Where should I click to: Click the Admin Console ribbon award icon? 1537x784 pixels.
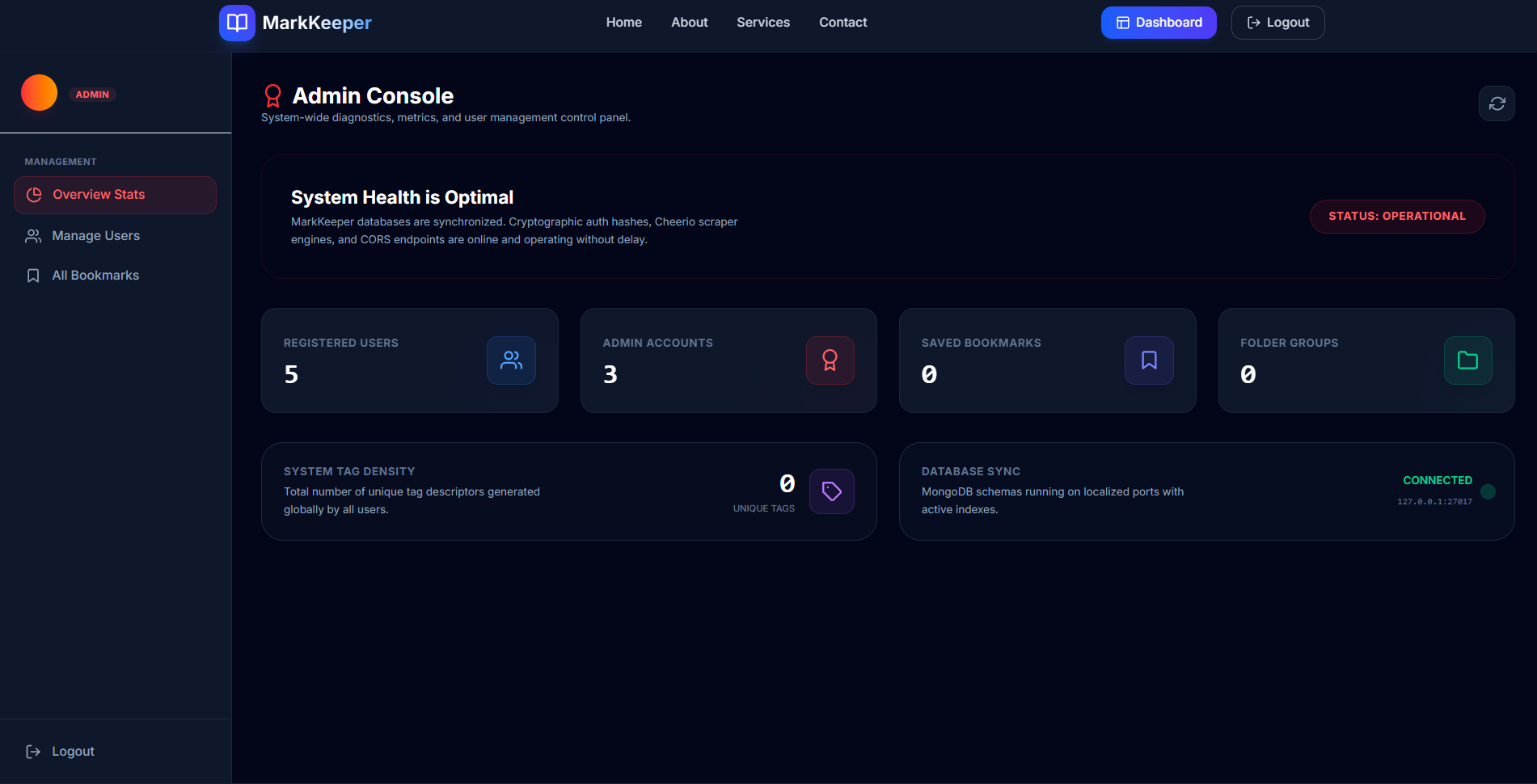[x=272, y=96]
